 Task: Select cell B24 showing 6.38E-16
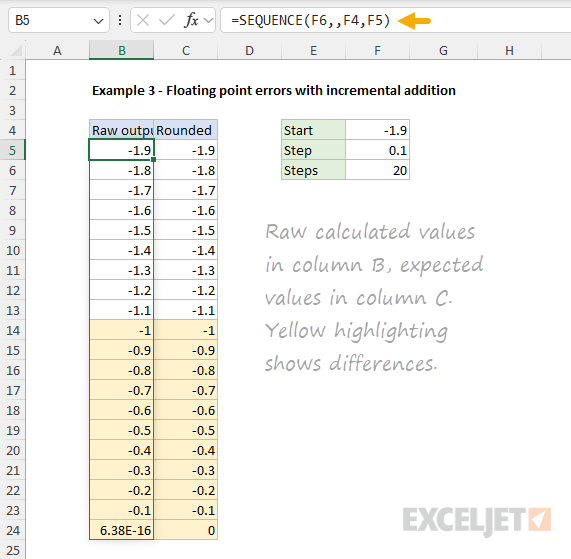tap(122, 530)
